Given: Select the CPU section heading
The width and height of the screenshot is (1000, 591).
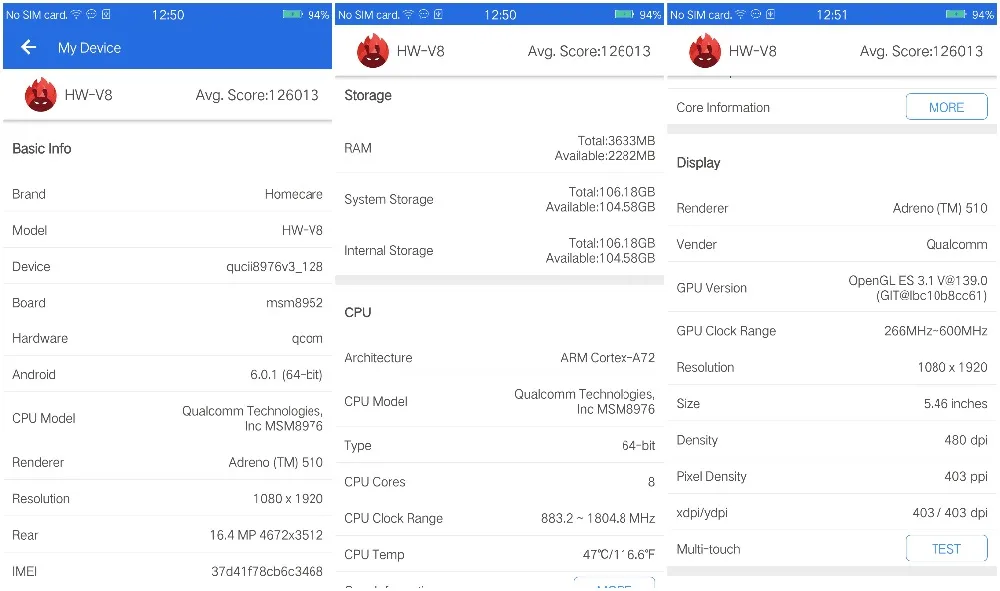Looking at the screenshot, I should (358, 312).
